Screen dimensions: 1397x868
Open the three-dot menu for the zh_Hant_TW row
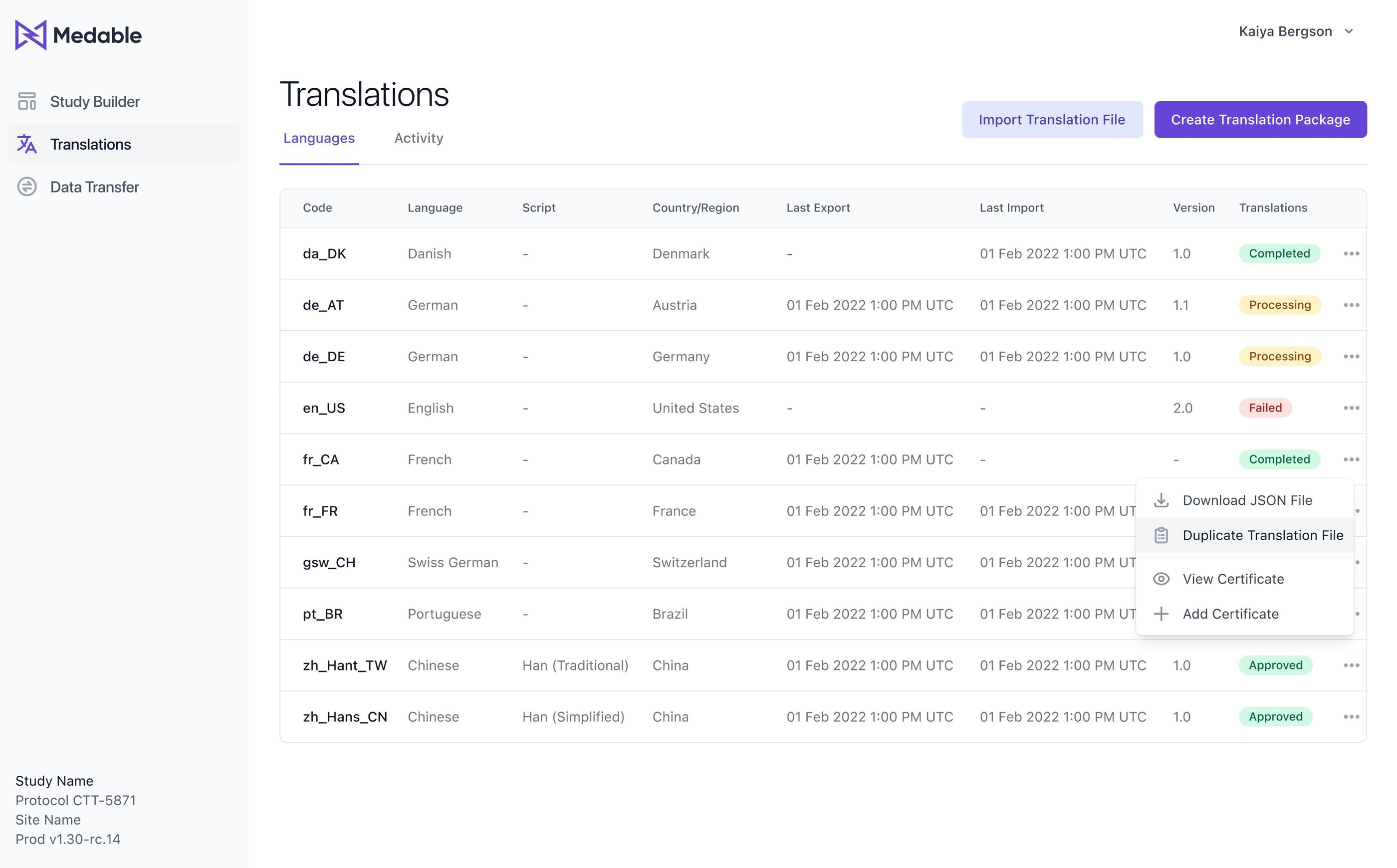pos(1351,665)
